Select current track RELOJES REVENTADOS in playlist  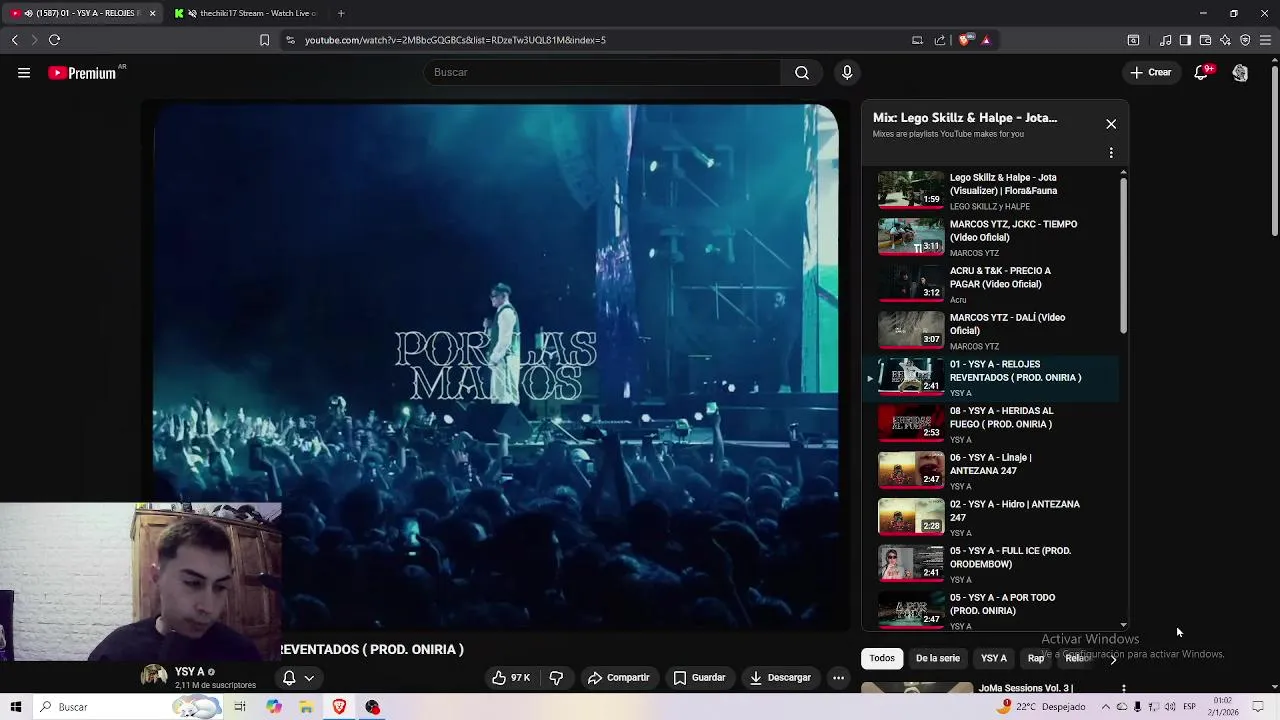tap(990, 378)
